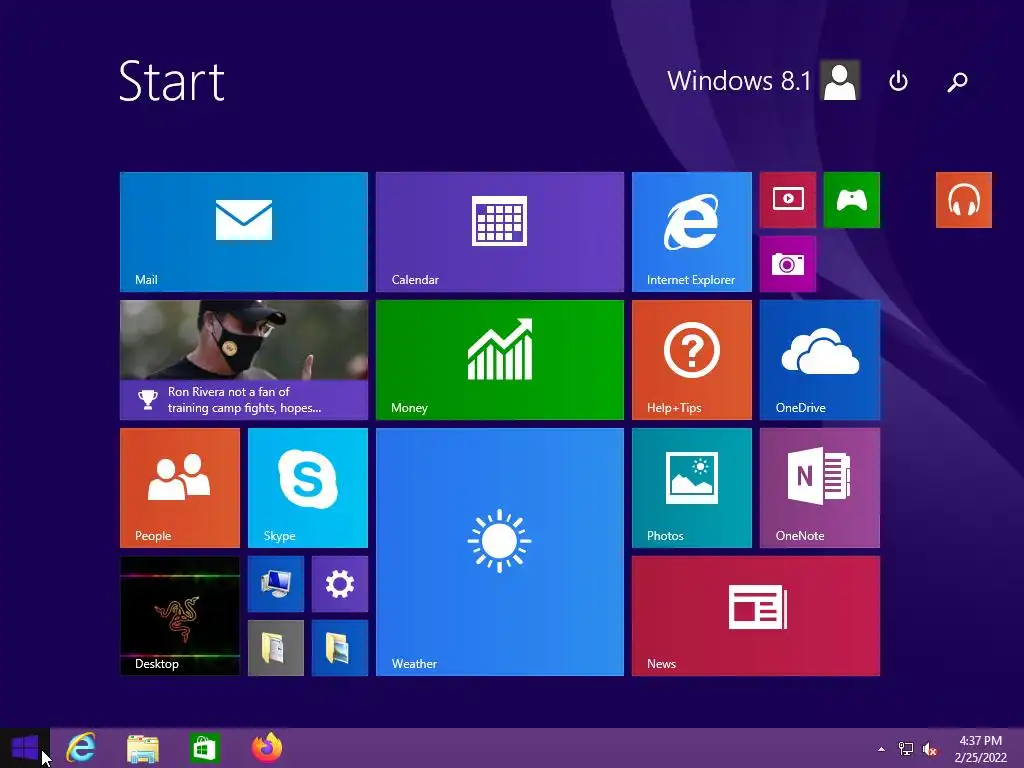
Task: Show hidden tray icons arrow
Action: [x=882, y=749]
